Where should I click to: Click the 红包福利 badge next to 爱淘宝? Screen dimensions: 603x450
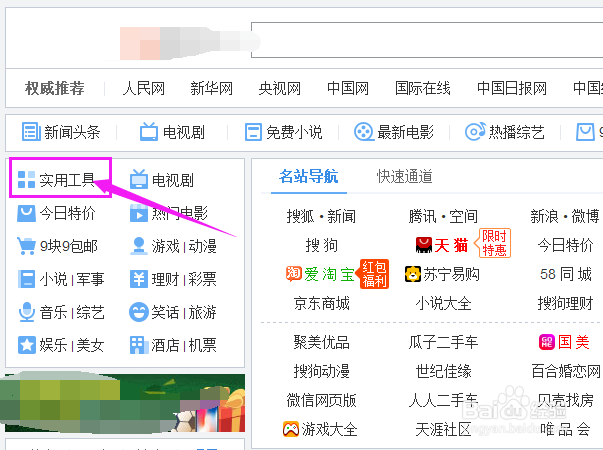point(374,274)
